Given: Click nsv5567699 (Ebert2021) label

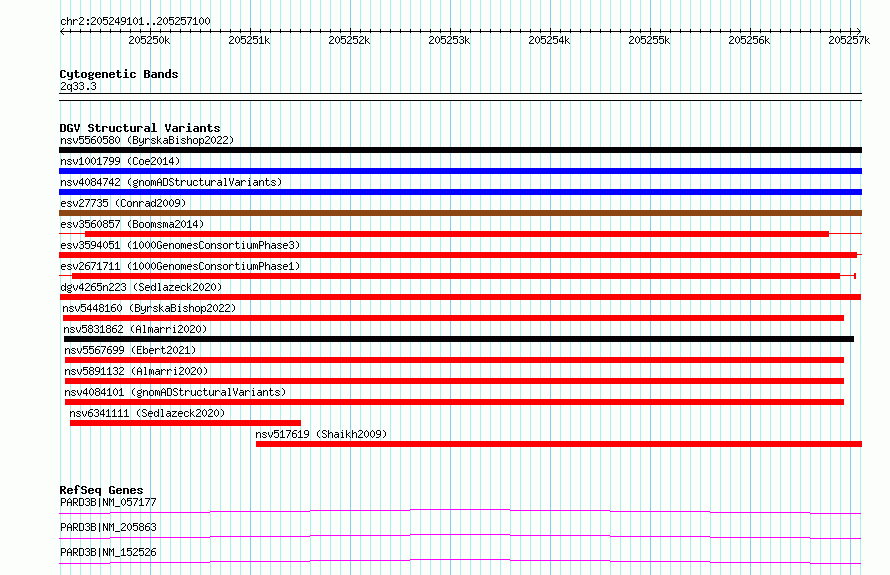Looking at the screenshot, I should pyautogui.click(x=129, y=350).
